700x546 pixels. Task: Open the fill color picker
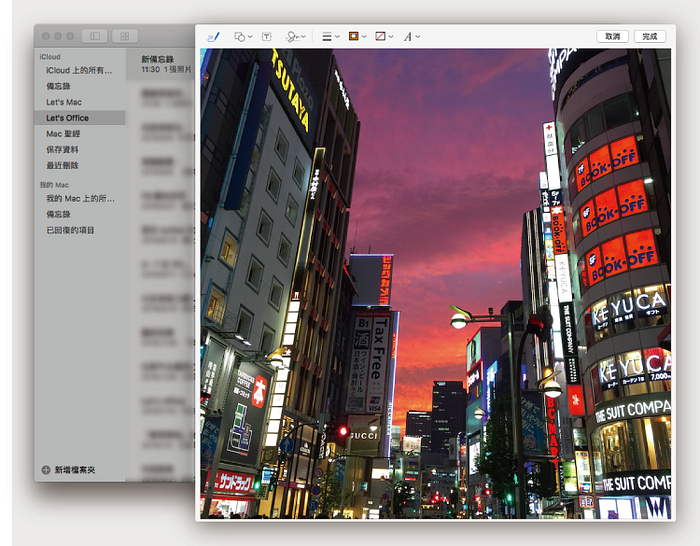click(x=382, y=36)
